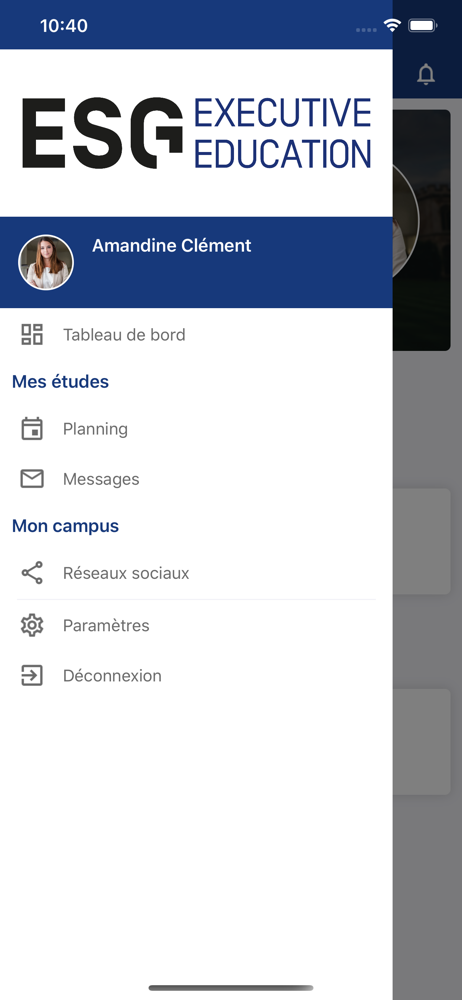The height and width of the screenshot is (1000, 462).
Task: Tap Amandine Clément's profile photo
Action: [x=46, y=262]
